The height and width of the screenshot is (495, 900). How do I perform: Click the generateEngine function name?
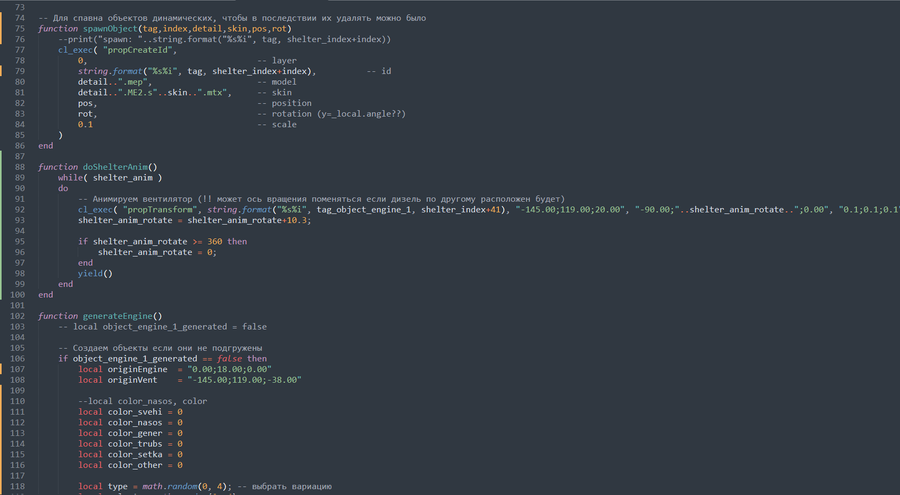pos(118,316)
